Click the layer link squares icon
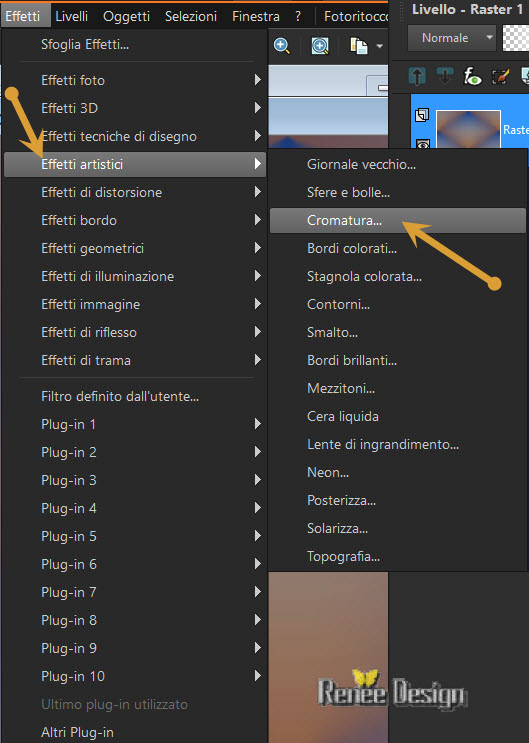 click(x=421, y=115)
